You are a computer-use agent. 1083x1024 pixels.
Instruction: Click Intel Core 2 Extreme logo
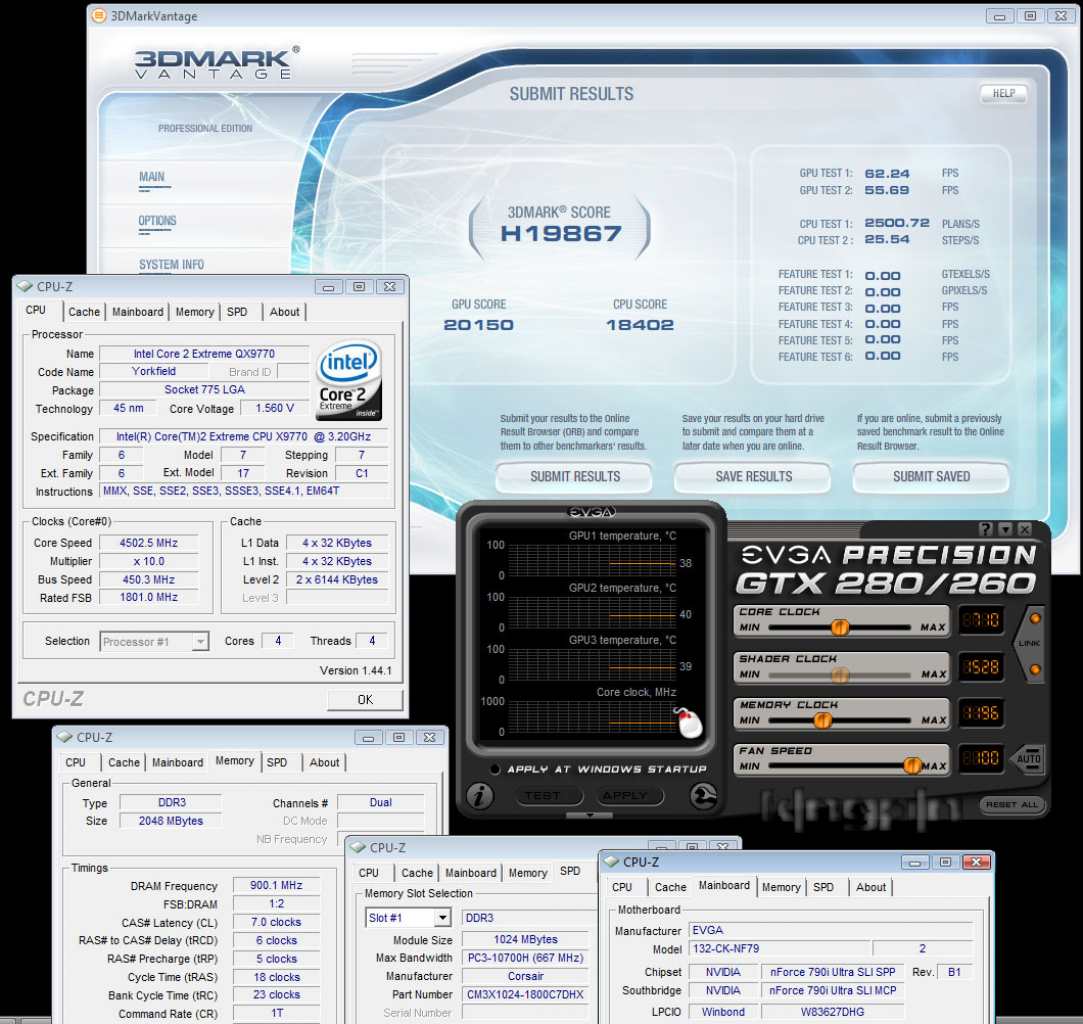point(349,380)
